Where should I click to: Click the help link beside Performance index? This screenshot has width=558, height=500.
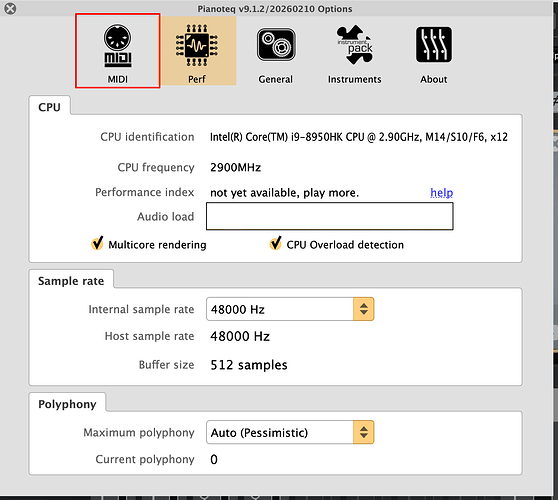tap(442, 193)
